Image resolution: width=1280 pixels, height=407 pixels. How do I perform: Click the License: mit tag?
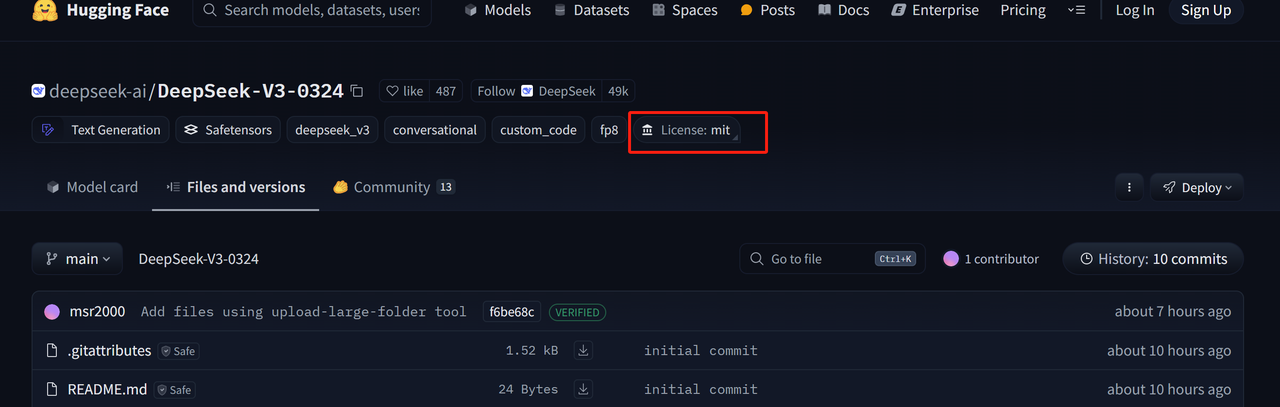686,130
